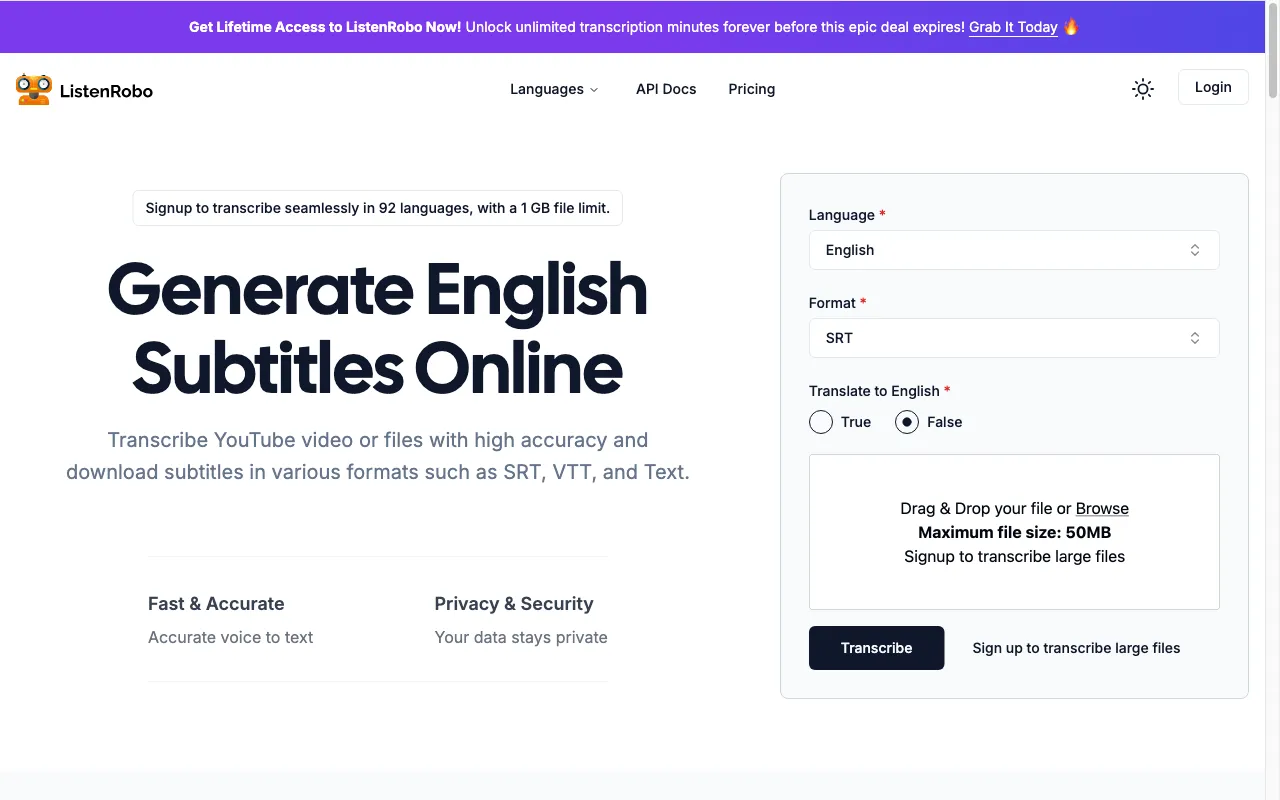Click the drag and drop upload area
The image size is (1280, 800).
pos(1014,532)
